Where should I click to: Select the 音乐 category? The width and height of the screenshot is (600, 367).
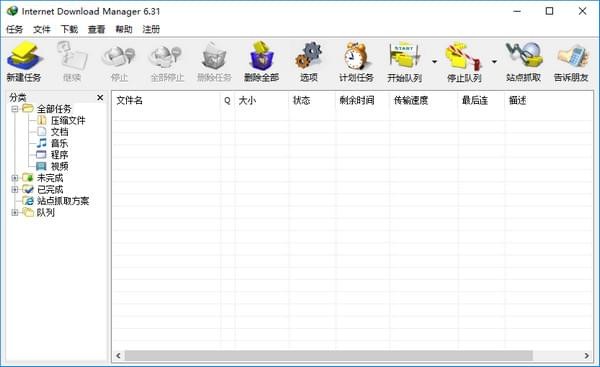point(60,144)
